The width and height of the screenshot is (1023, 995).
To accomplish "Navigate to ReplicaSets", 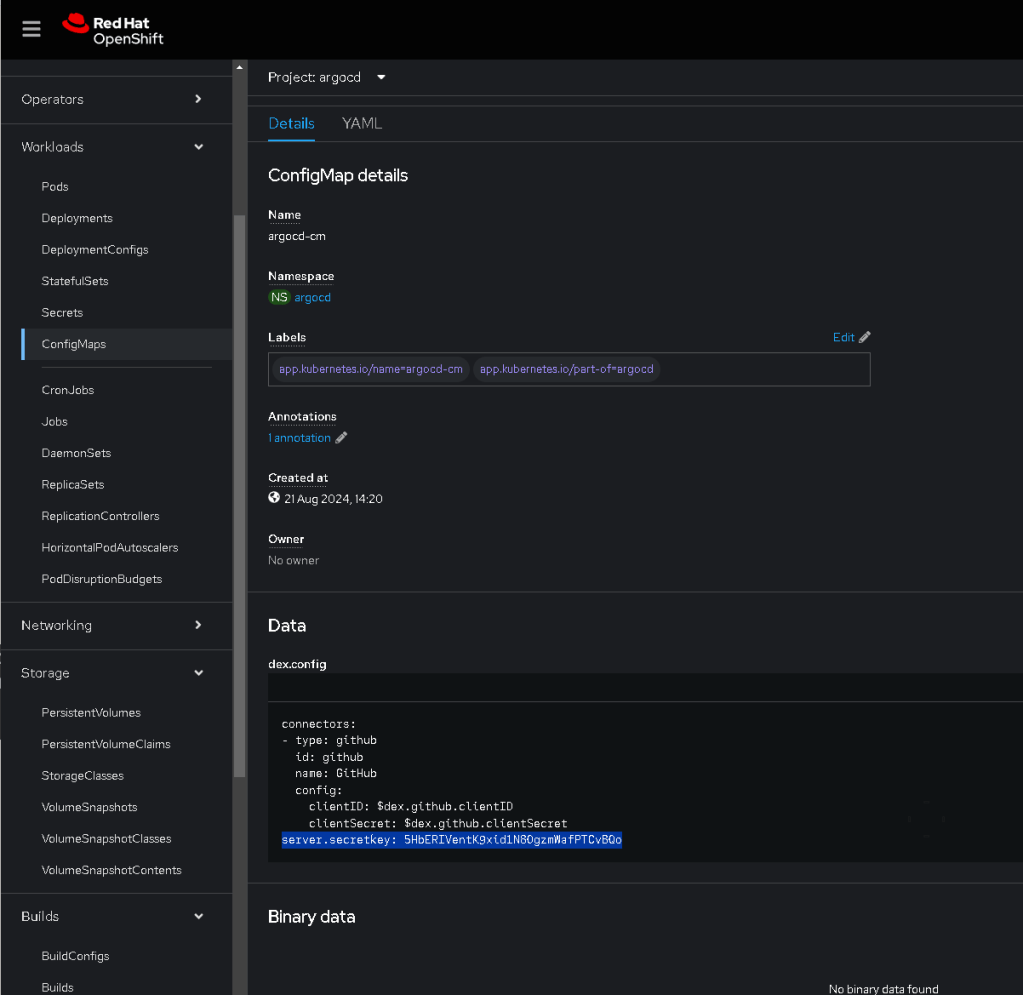I will click(73, 484).
